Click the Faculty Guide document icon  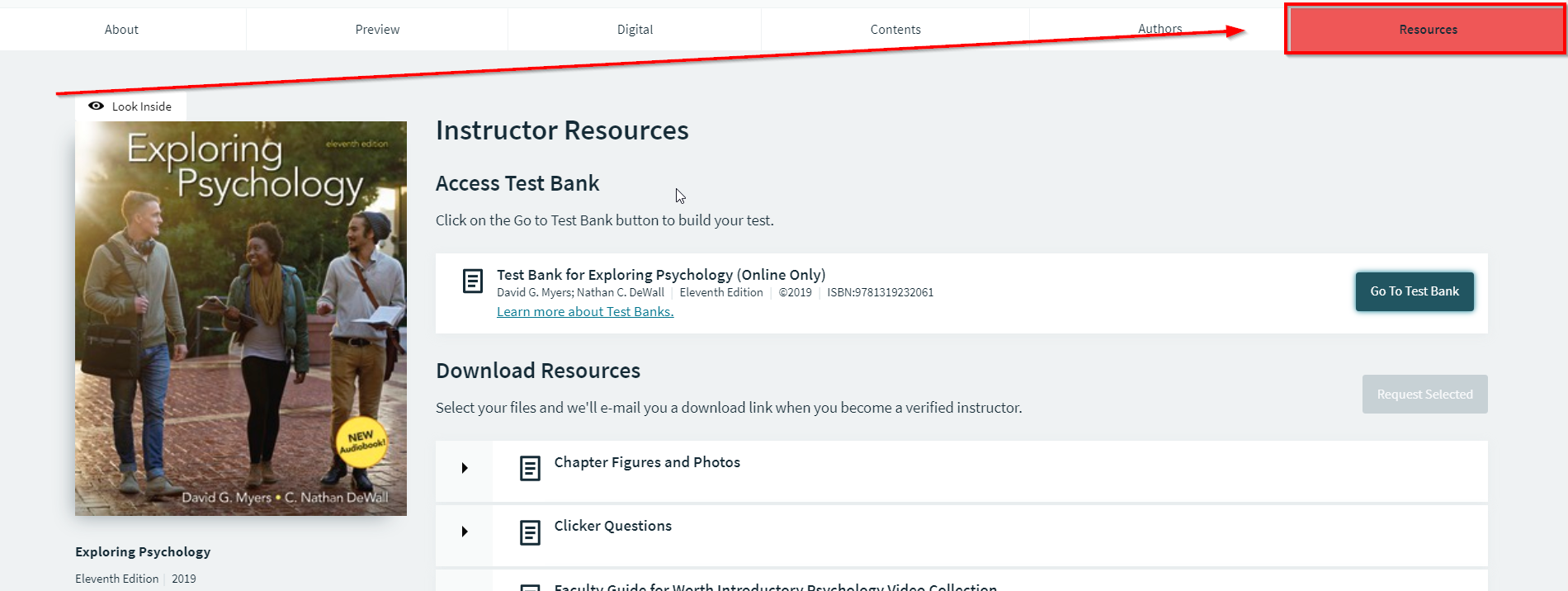[528, 586]
